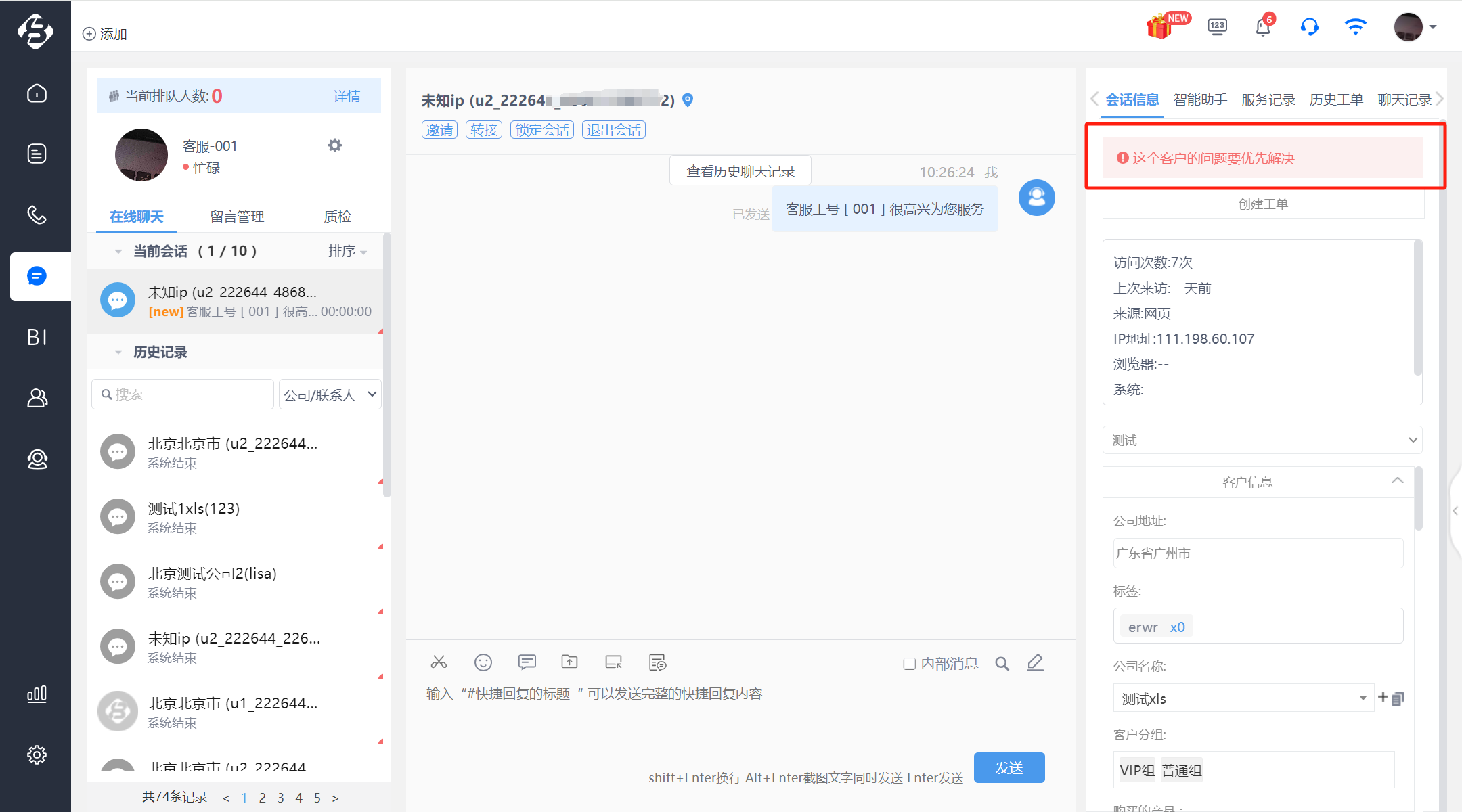This screenshot has height=812, width=1462.
Task: Toggle the 内部消息 checkbox
Action: tap(910, 664)
